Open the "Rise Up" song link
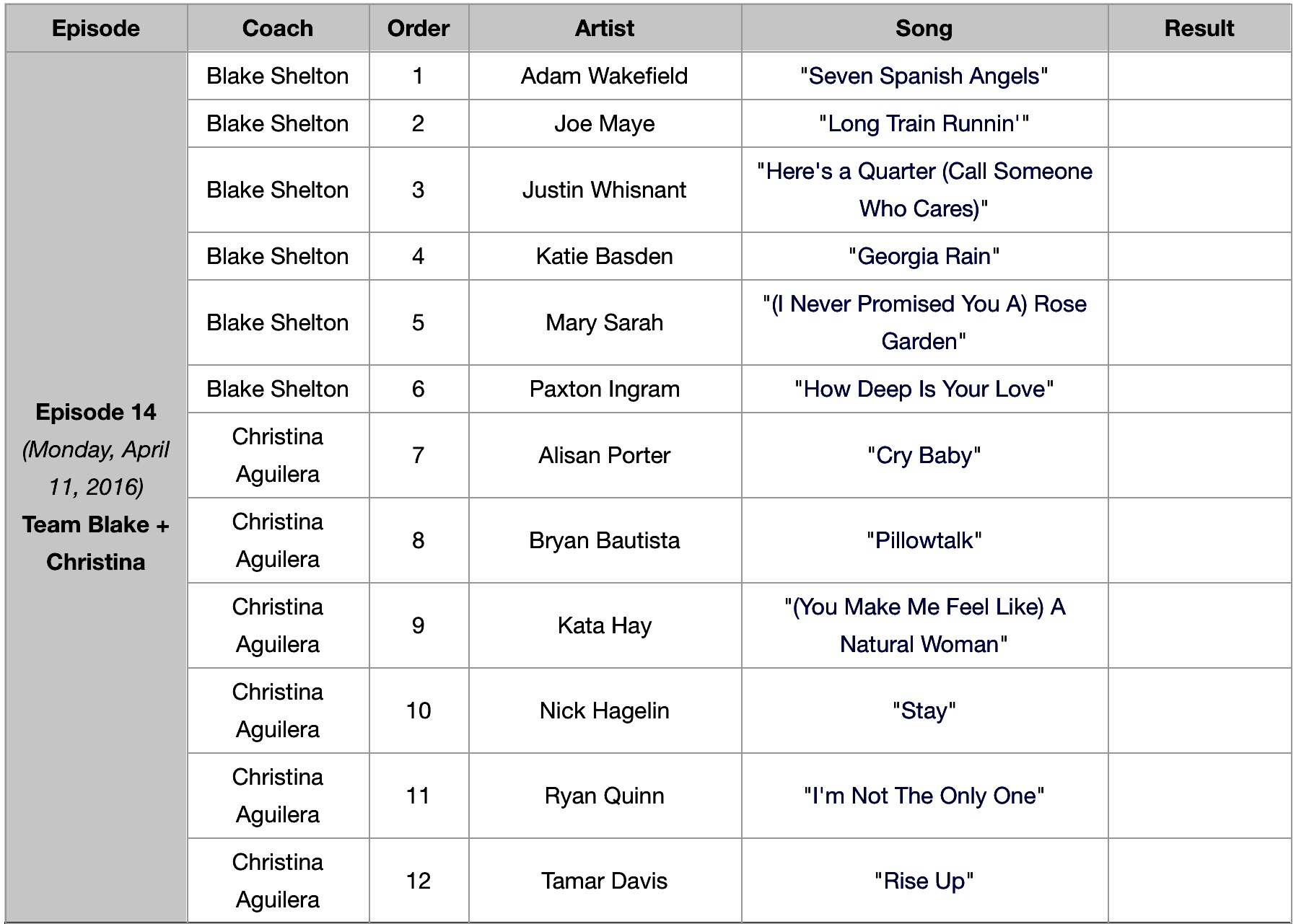Viewport: 1296px width, 924px height. [x=924, y=881]
